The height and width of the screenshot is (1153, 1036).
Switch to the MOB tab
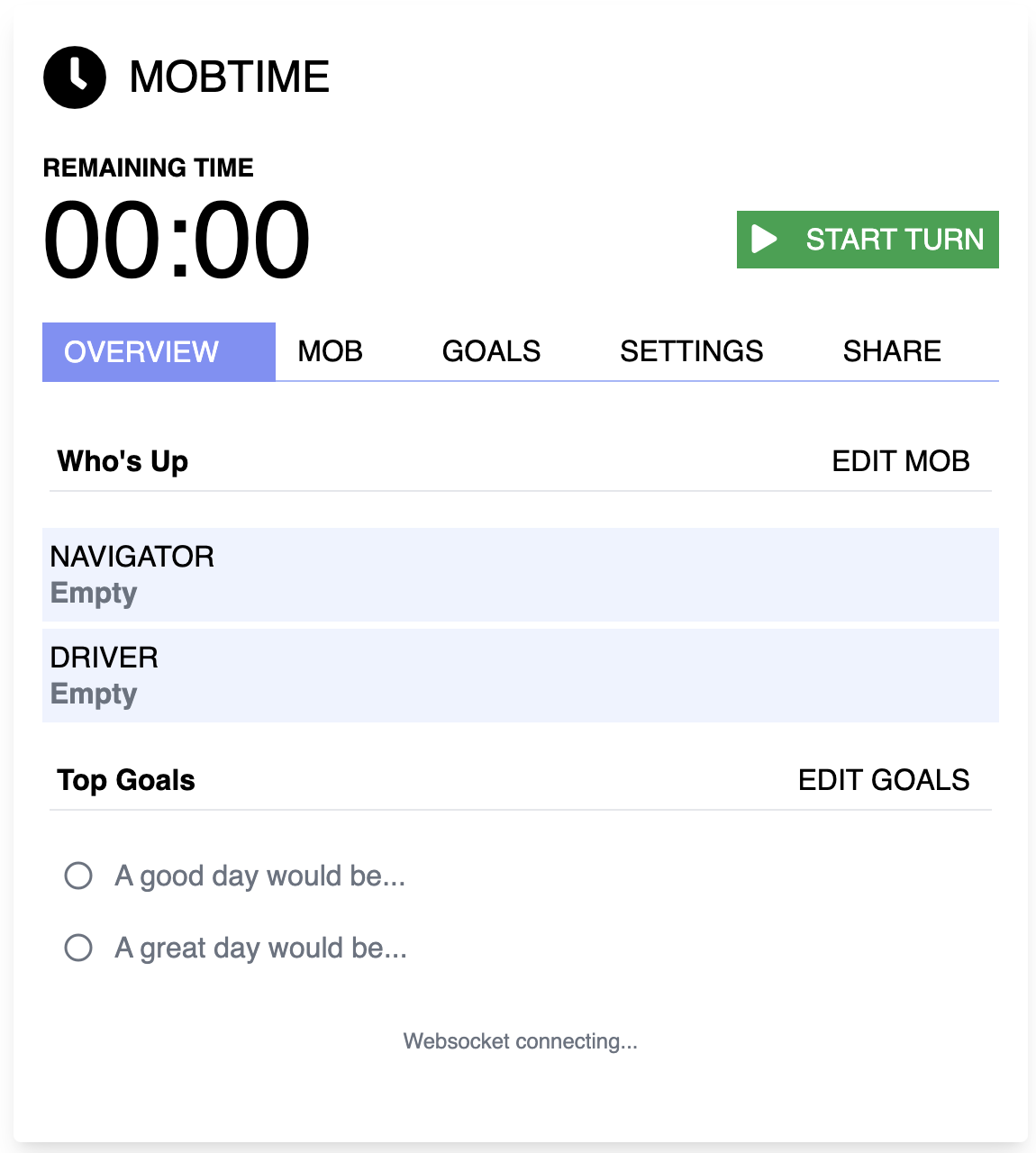pyautogui.click(x=330, y=351)
